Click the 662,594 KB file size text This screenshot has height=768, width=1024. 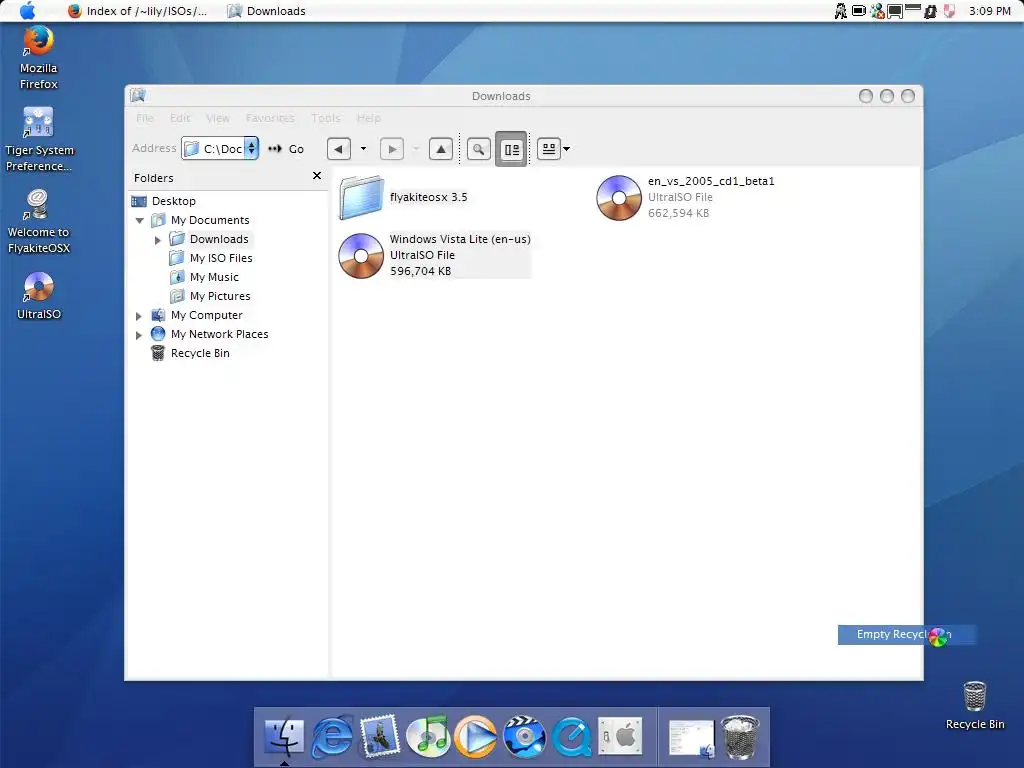point(678,213)
